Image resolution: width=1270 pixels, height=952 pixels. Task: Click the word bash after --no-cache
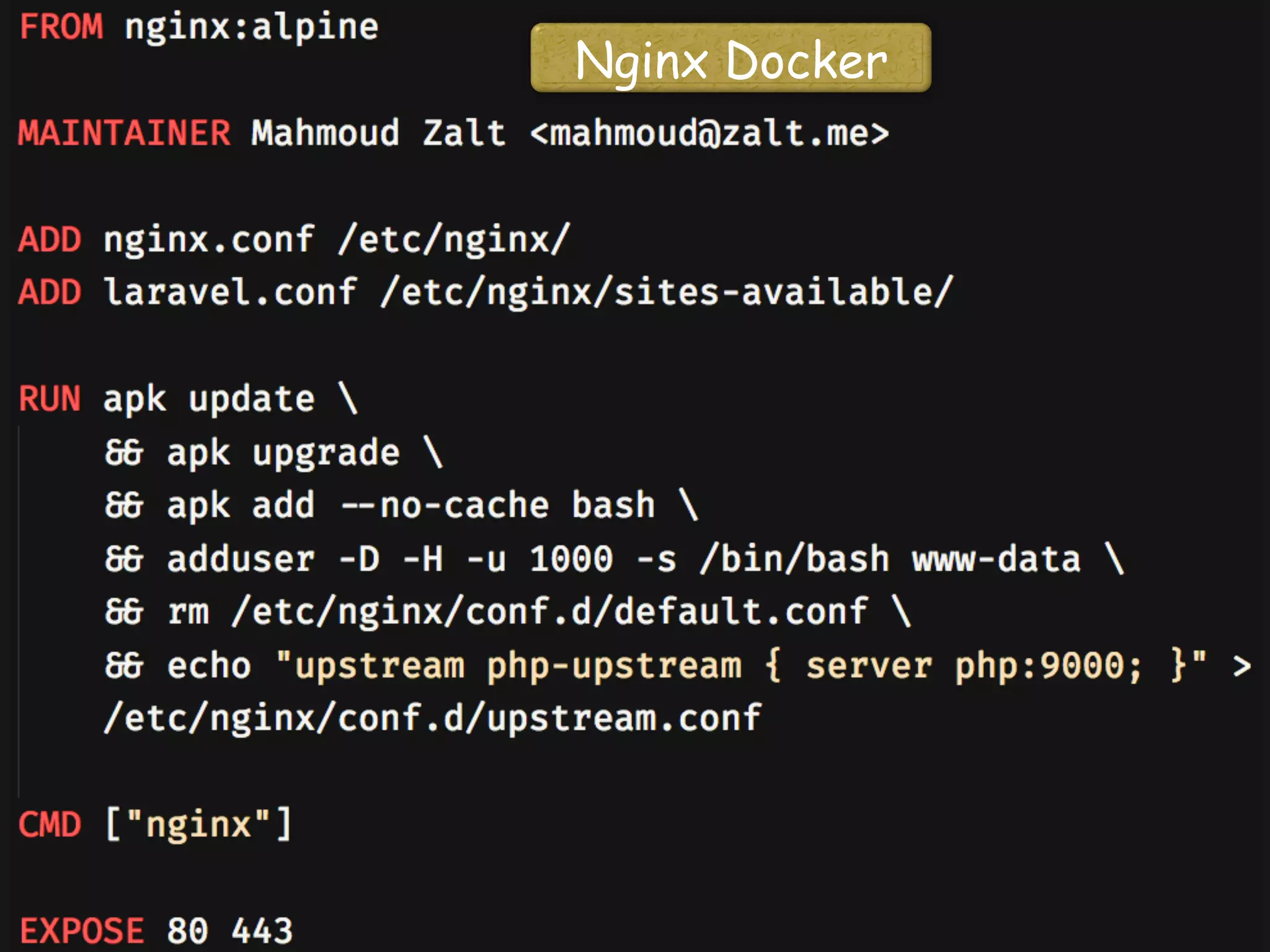613,505
